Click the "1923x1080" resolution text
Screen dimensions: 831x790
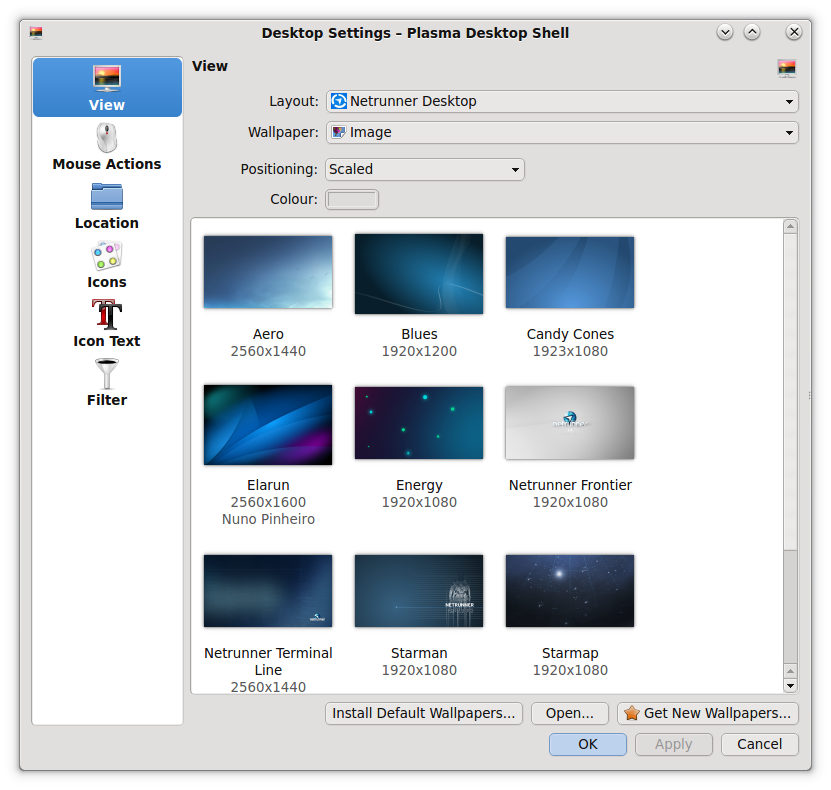(570, 351)
